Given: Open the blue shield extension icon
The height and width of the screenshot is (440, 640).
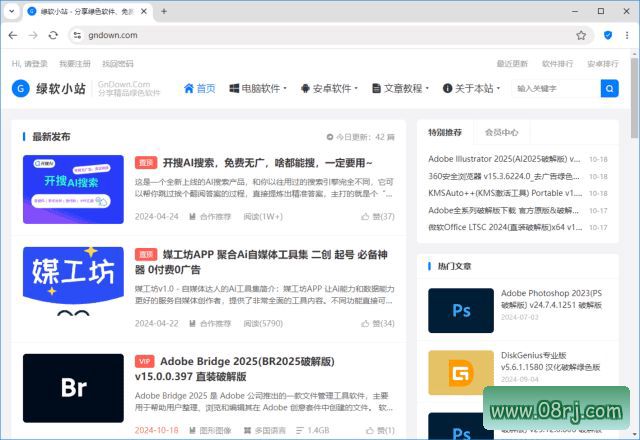Looking at the screenshot, I should 608,35.
